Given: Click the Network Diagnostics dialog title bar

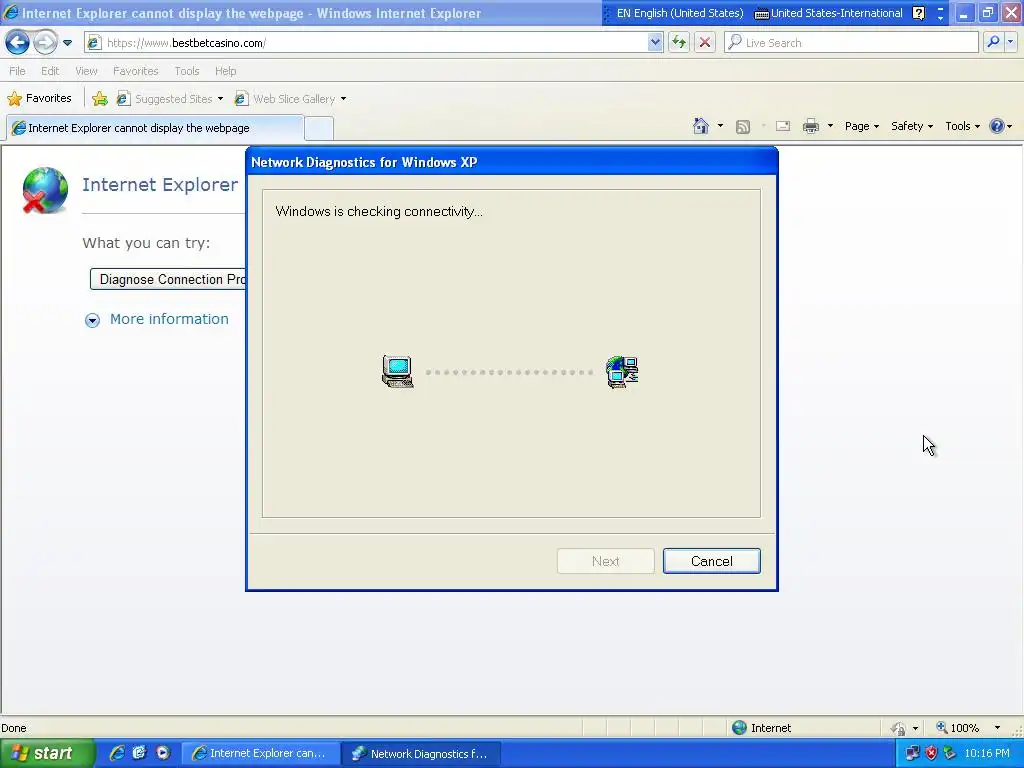Looking at the screenshot, I should 511,163.
